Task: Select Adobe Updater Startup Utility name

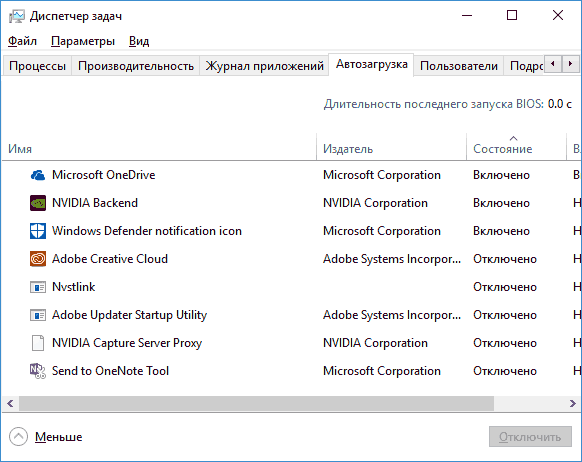Action: (130, 315)
